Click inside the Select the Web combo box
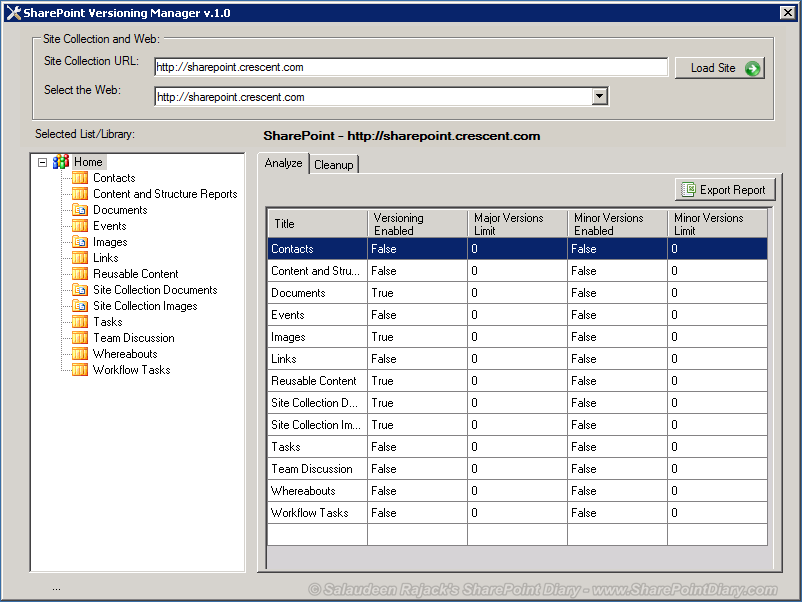Screen dimensions: 802x602 [381, 97]
